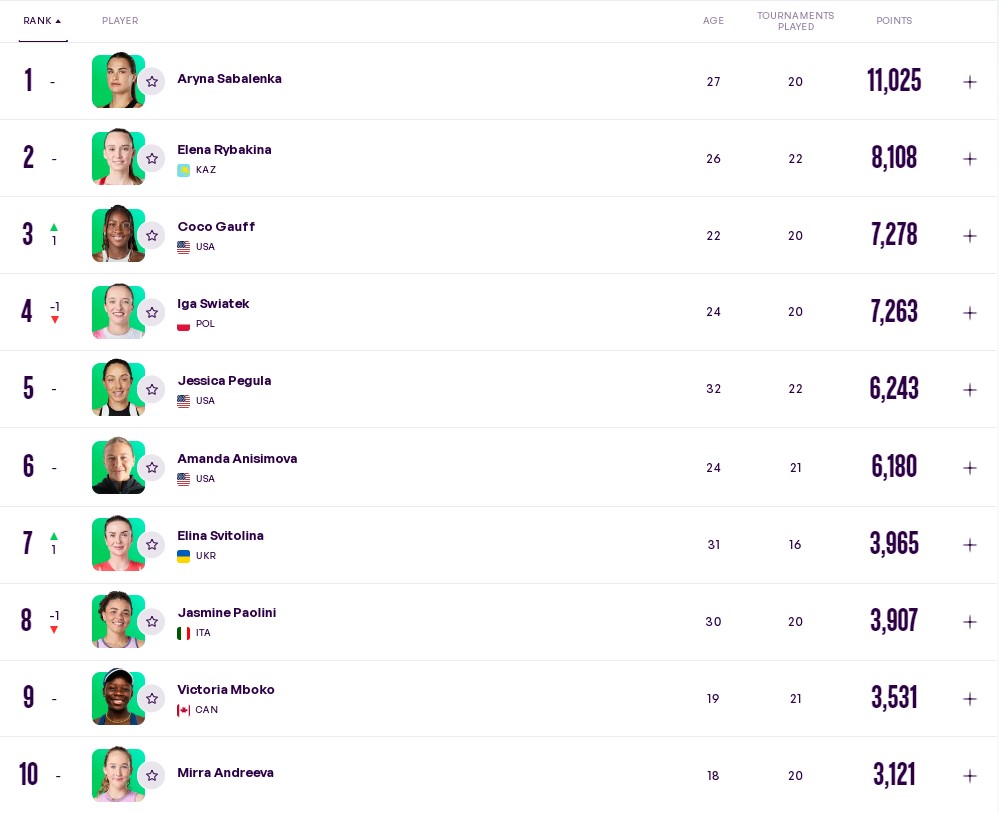Screen dimensions: 999x813
Task: Sort by the Rank column header
Action: tap(42, 21)
